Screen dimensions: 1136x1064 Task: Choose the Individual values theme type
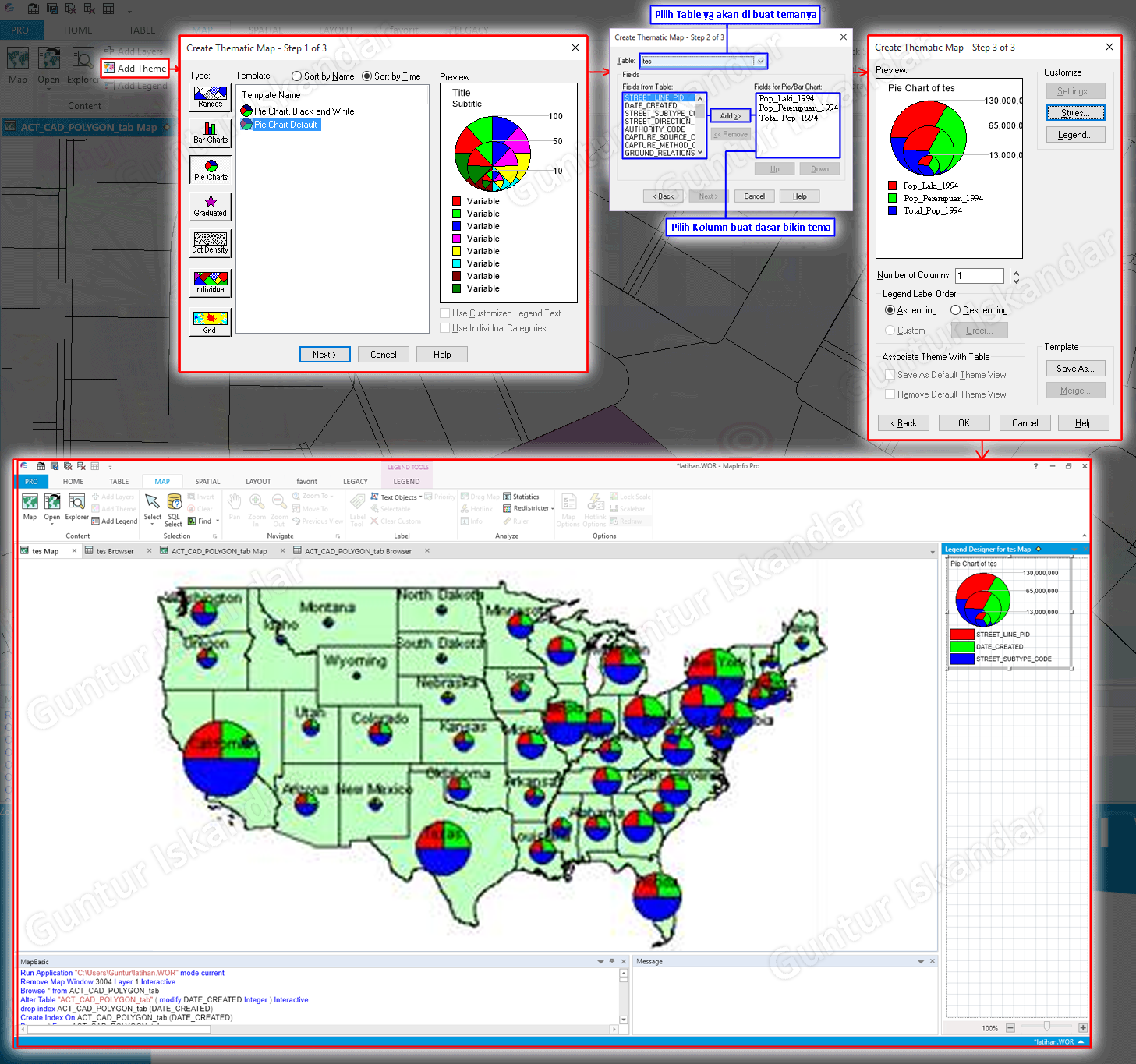(x=211, y=282)
